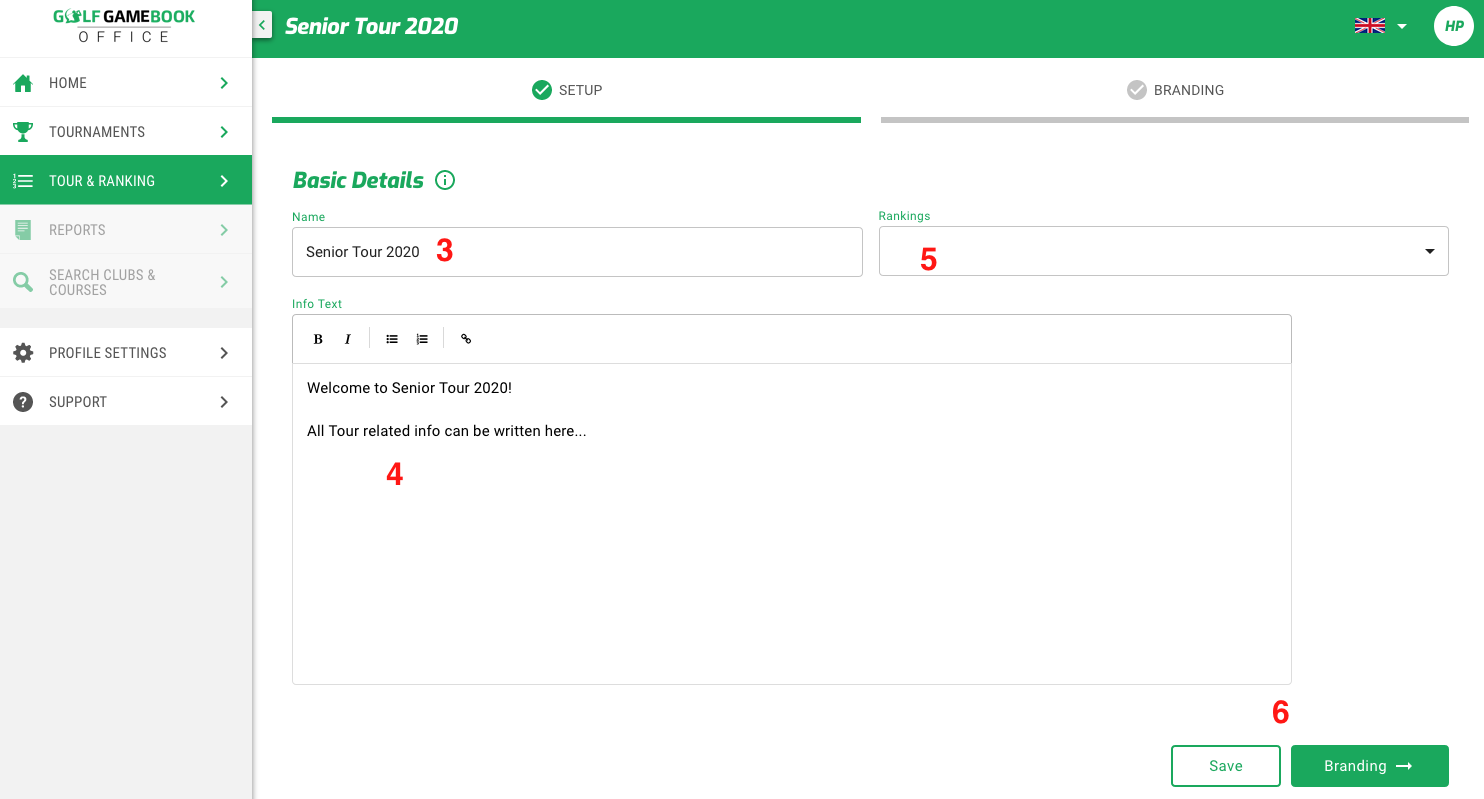Click the Senior Tour 2020 page title
The width and height of the screenshot is (1484, 799).
(371, 26)
